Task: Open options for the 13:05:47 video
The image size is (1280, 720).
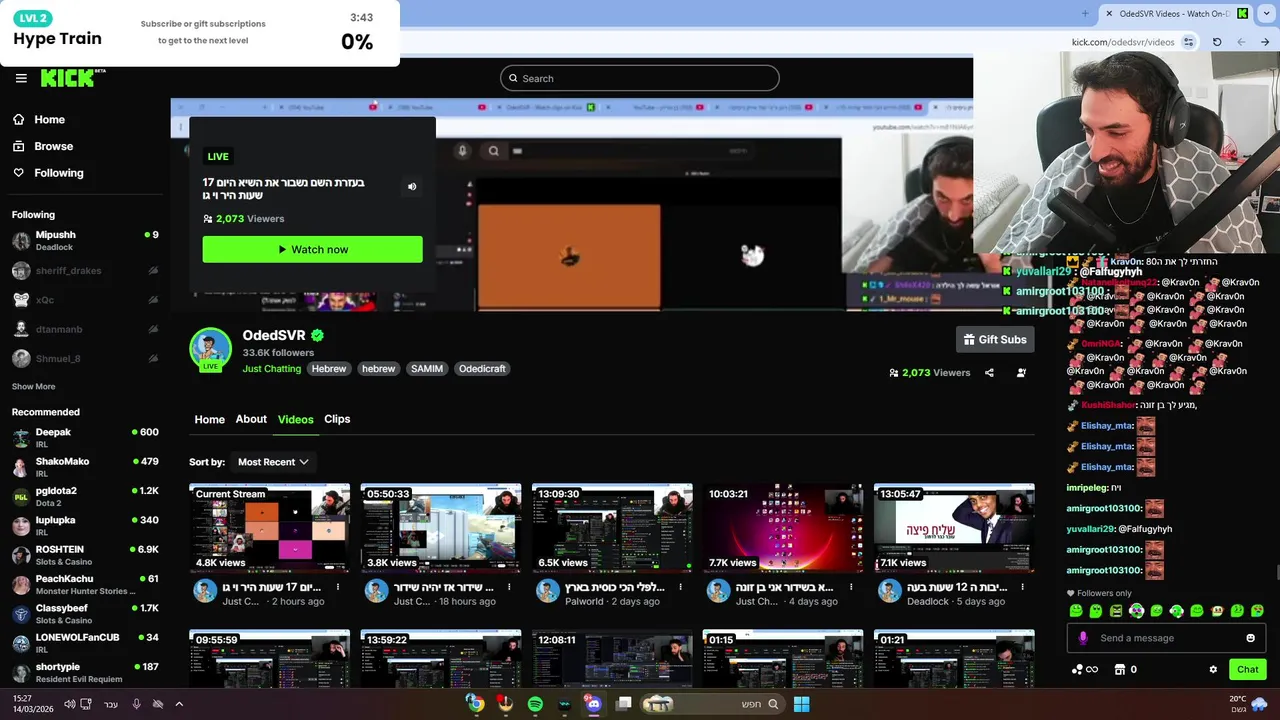Action: point(1022,587)
